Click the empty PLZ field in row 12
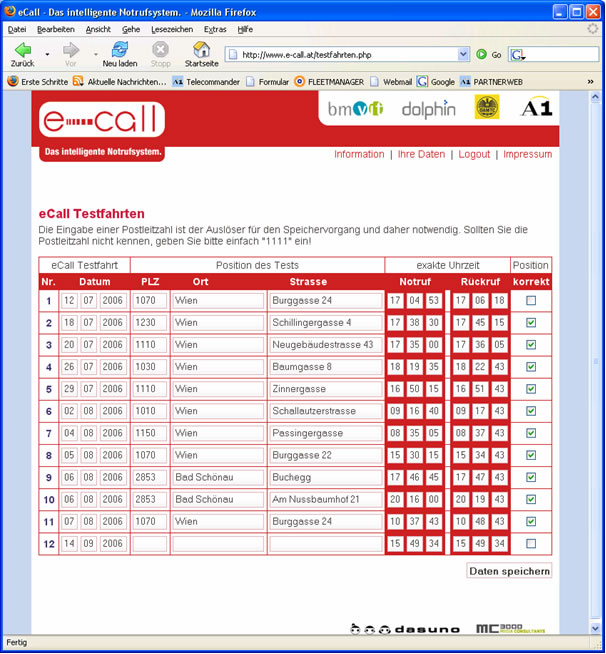The image size is (606, 654). pyautogui.click(x=150, y=544)
